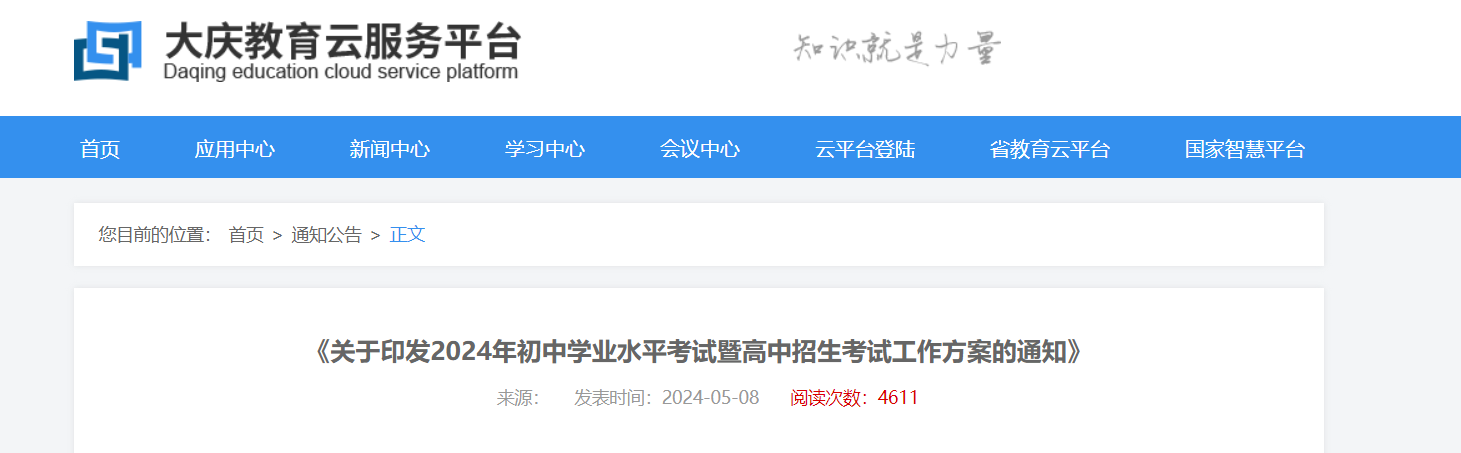Open the 首页 navigation menu item
The height and width of the screenshot is (453, 1461).
[100, 150]
